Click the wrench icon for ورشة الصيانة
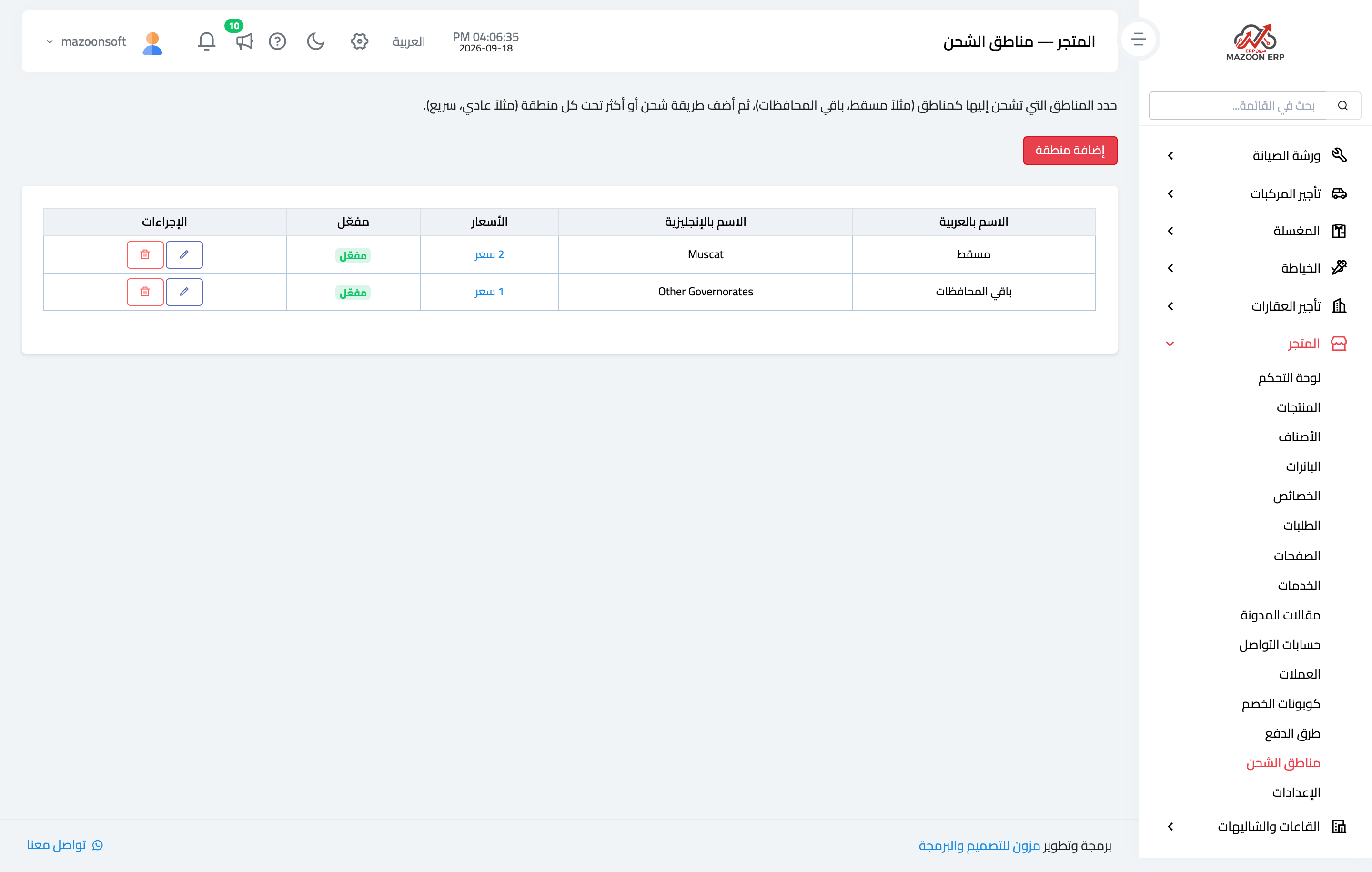The height and width of the screenshot is (872, 1372). (x=1339, y=155)
